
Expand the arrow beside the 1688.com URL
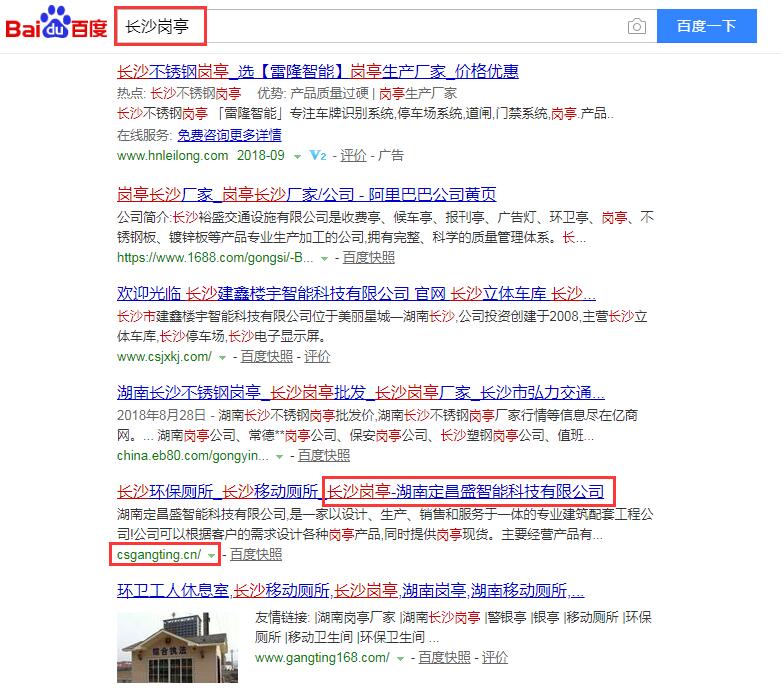point(324,257)
